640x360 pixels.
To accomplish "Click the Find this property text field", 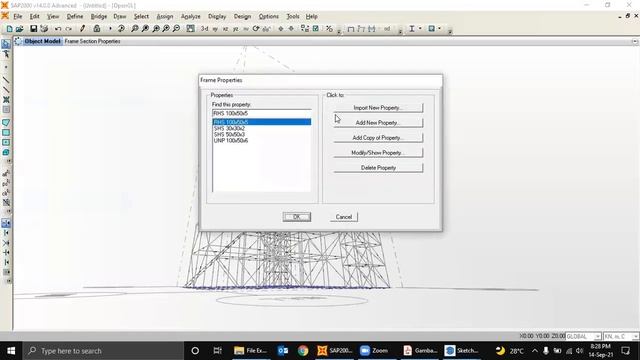I will click(x=262, y=113).
